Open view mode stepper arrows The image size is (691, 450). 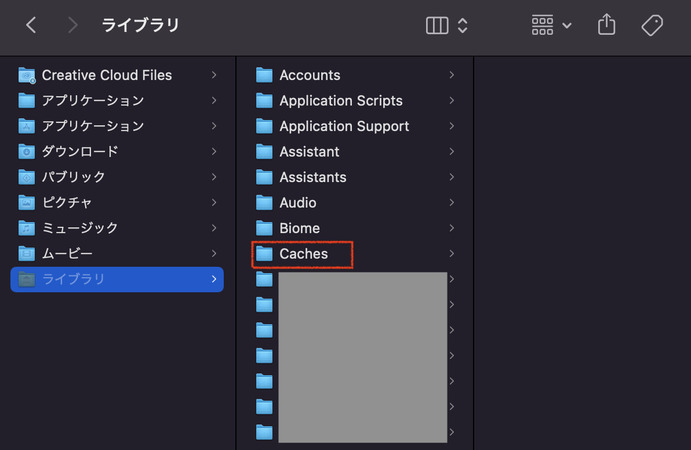coord(463,26)
